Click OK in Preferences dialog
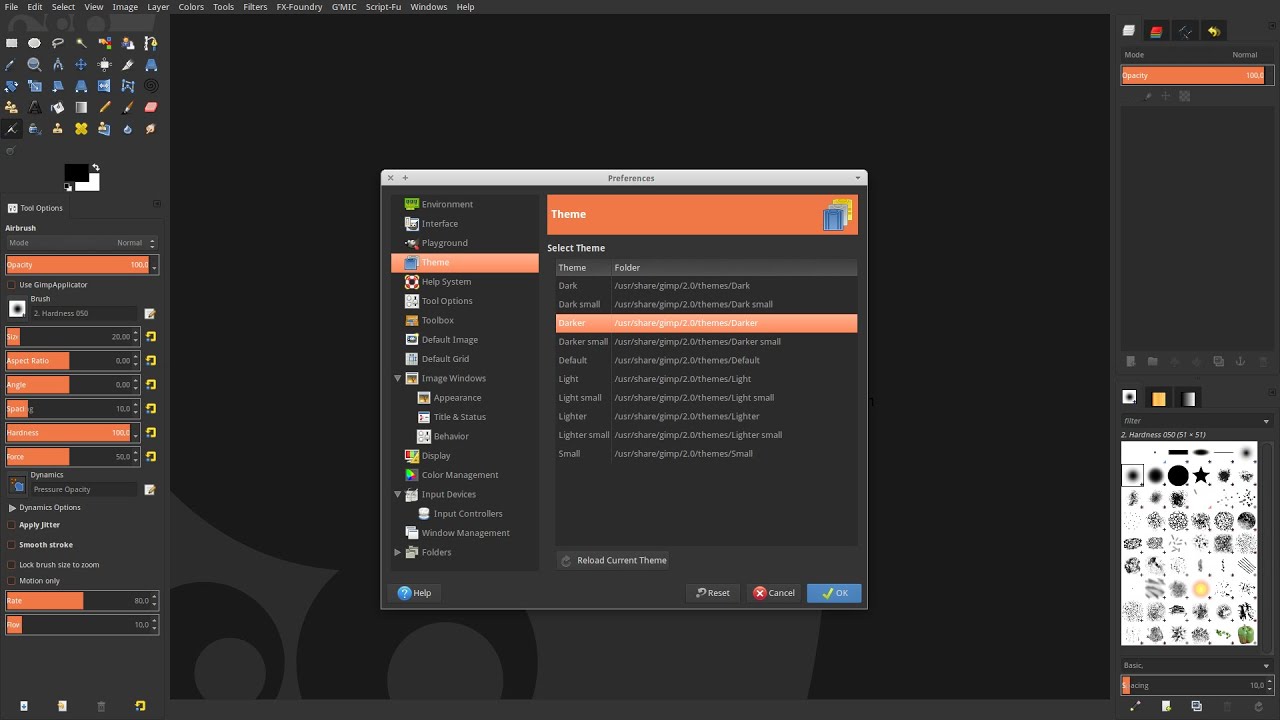 834,593
